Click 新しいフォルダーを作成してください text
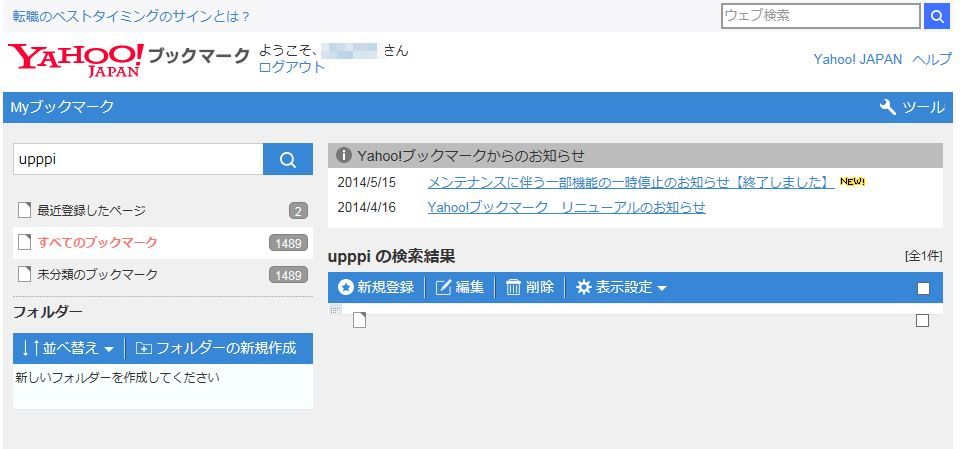 click(x=117, y=378)
